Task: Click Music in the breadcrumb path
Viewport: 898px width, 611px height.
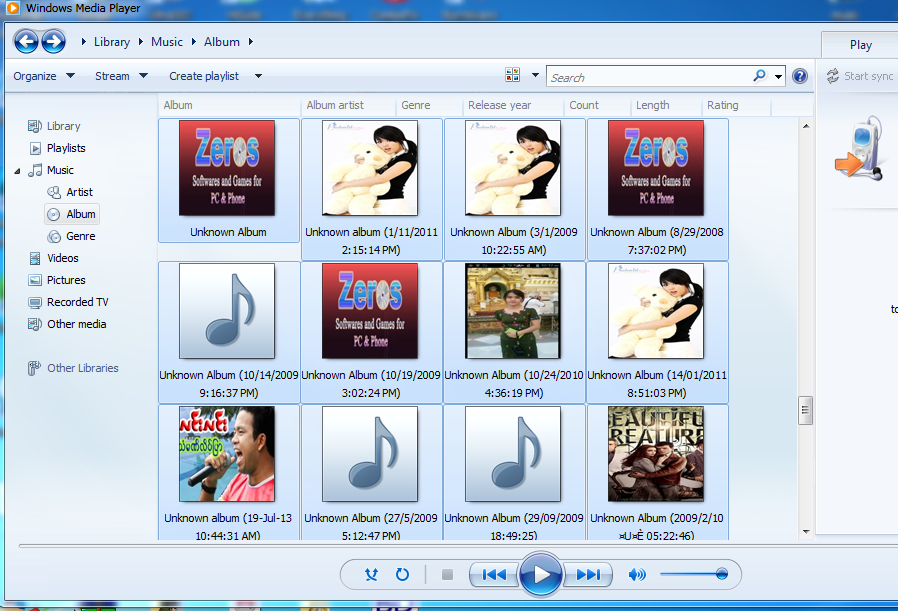Action: pos(167,42)
